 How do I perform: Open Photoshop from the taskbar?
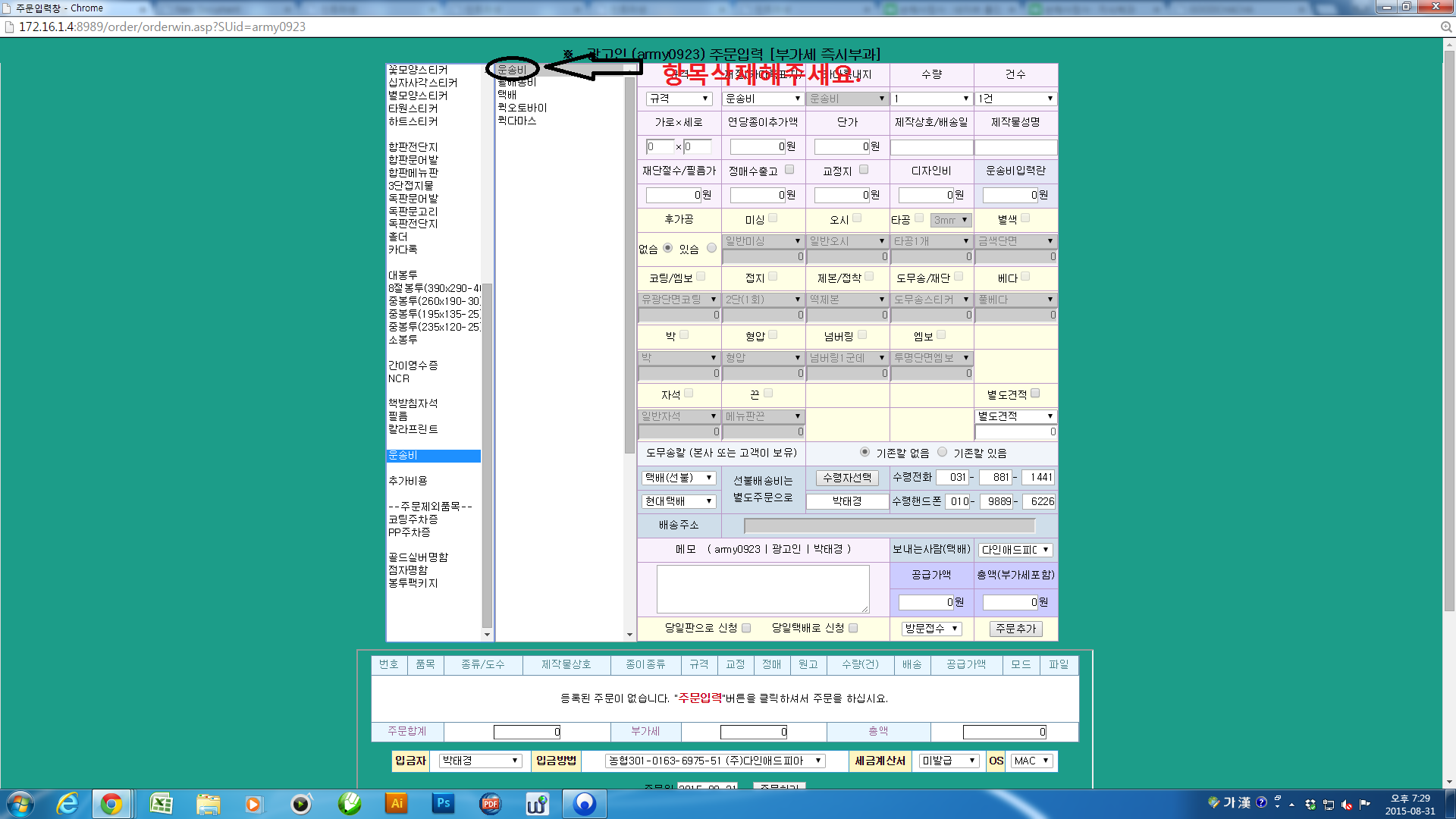pos(443,804)
